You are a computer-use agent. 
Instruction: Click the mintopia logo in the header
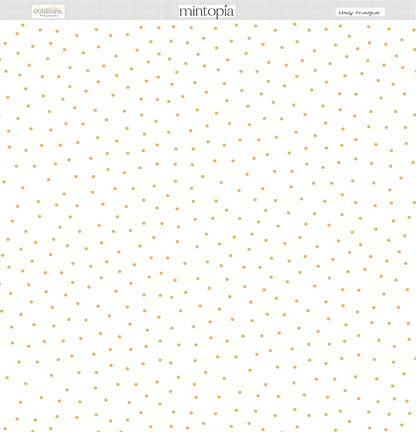[206, 12]
